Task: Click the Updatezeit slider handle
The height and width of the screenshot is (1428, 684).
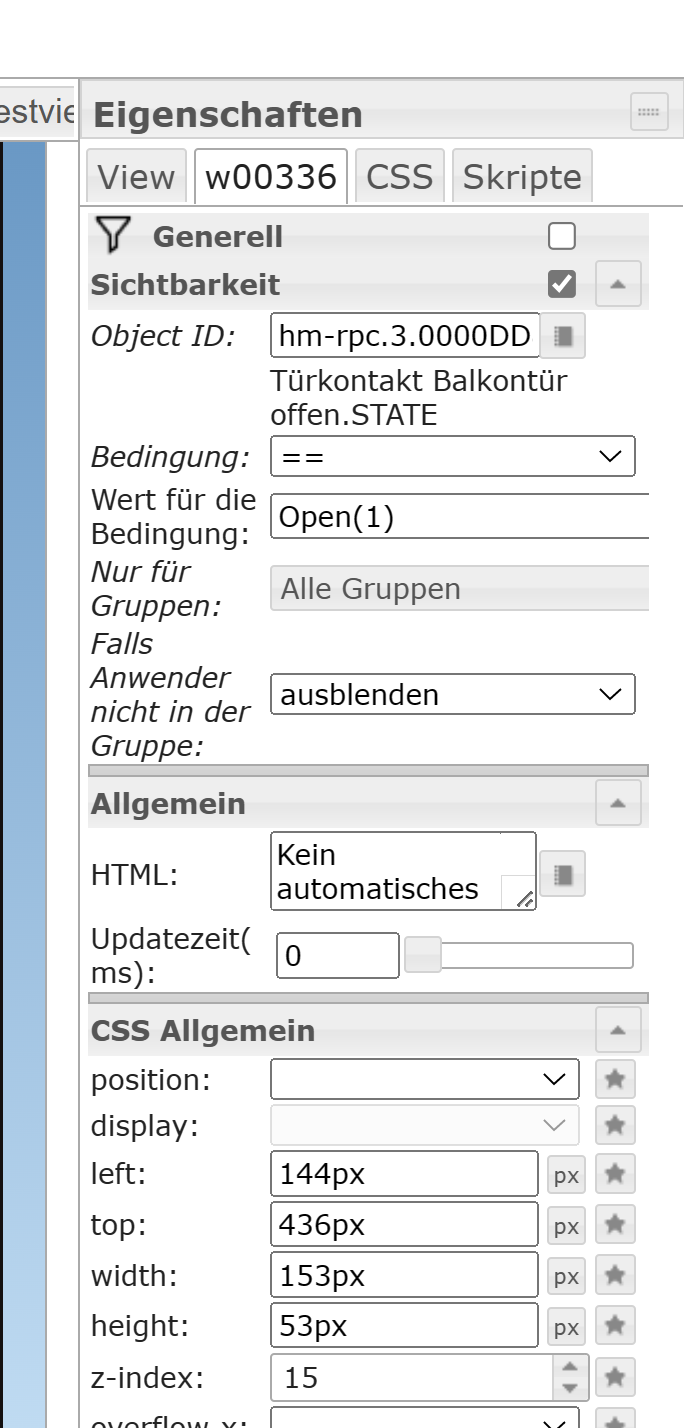Action: [x=422, y=956]
